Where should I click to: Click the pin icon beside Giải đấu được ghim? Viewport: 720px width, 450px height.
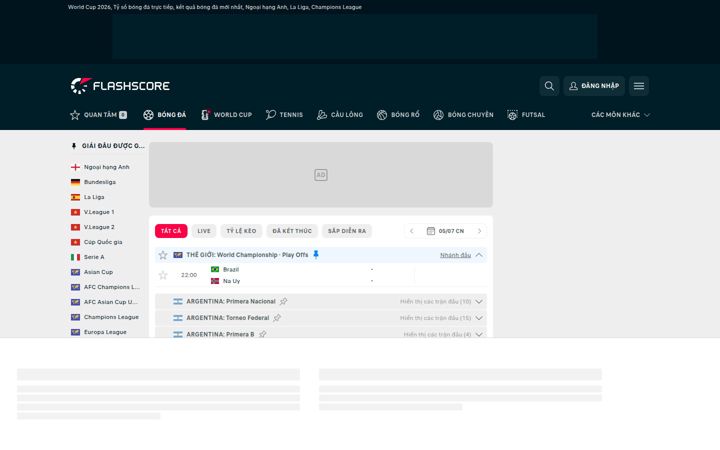[74, 146]
